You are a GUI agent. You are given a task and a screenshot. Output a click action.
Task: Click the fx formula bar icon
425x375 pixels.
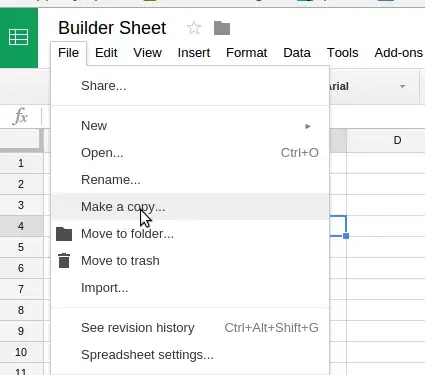click(20, 116)
